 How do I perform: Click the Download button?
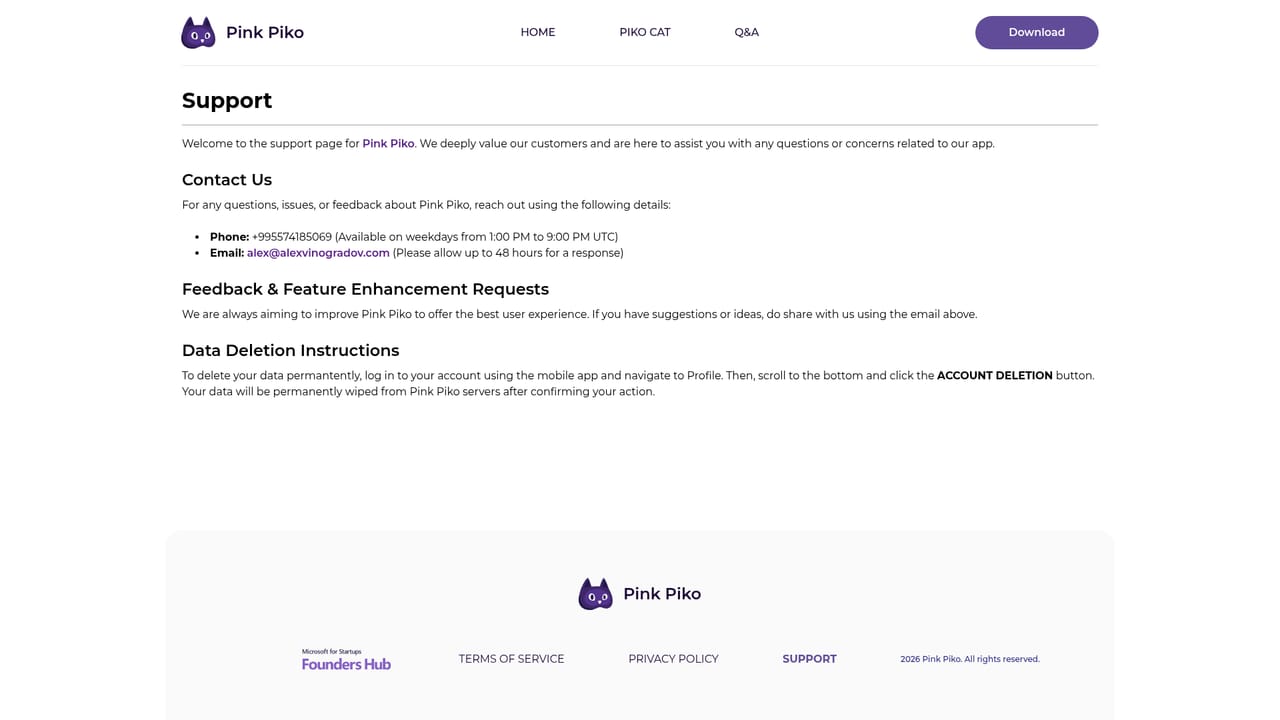(1037, 32)
